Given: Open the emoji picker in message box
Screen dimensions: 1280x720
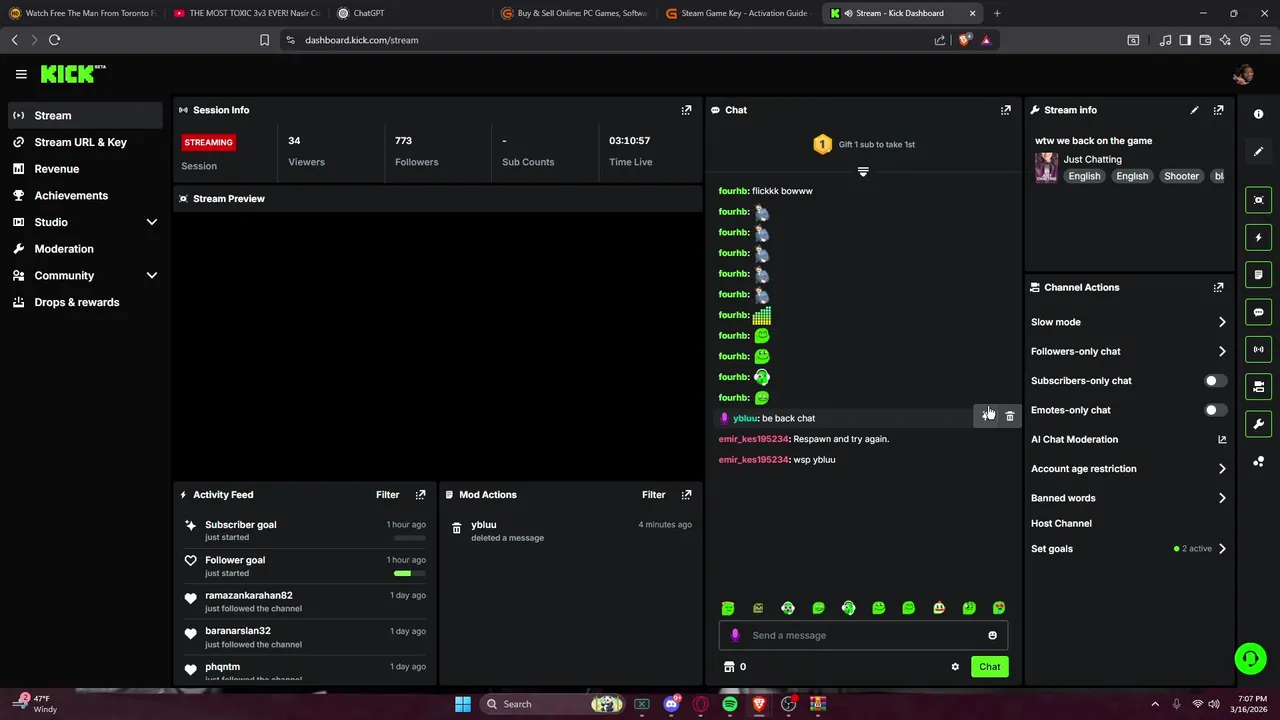Looking at the screenshot, I should (992, 635).
